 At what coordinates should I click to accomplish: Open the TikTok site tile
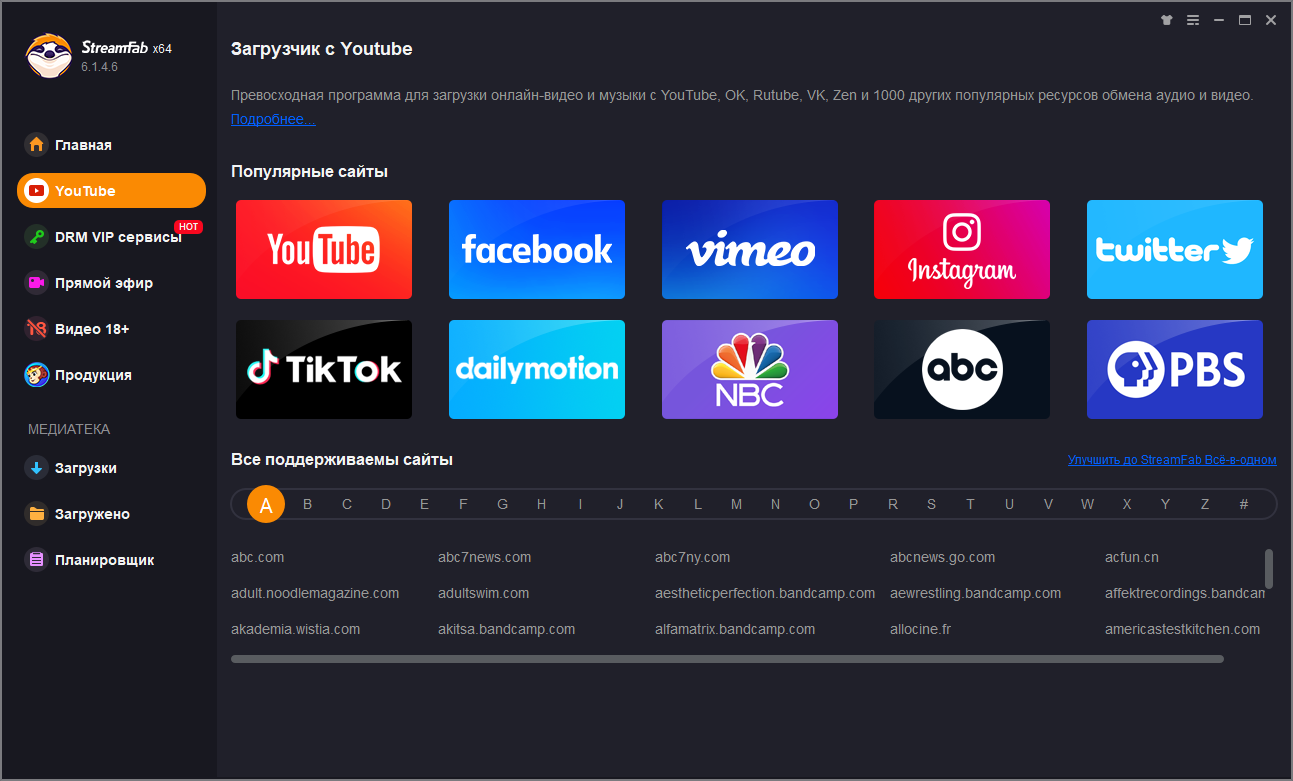pyautogui.click(x=324, y=369)
